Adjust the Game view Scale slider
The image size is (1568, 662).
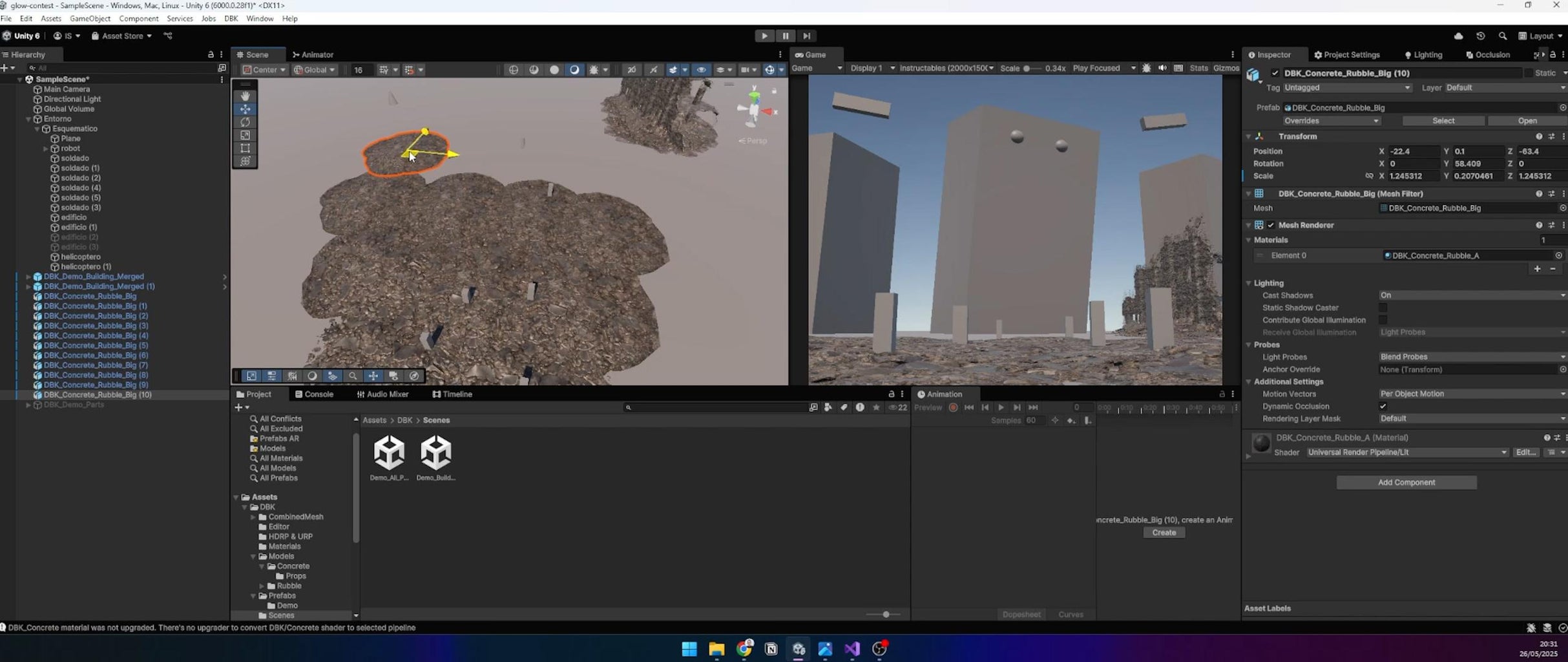[x=1032, y=68]
